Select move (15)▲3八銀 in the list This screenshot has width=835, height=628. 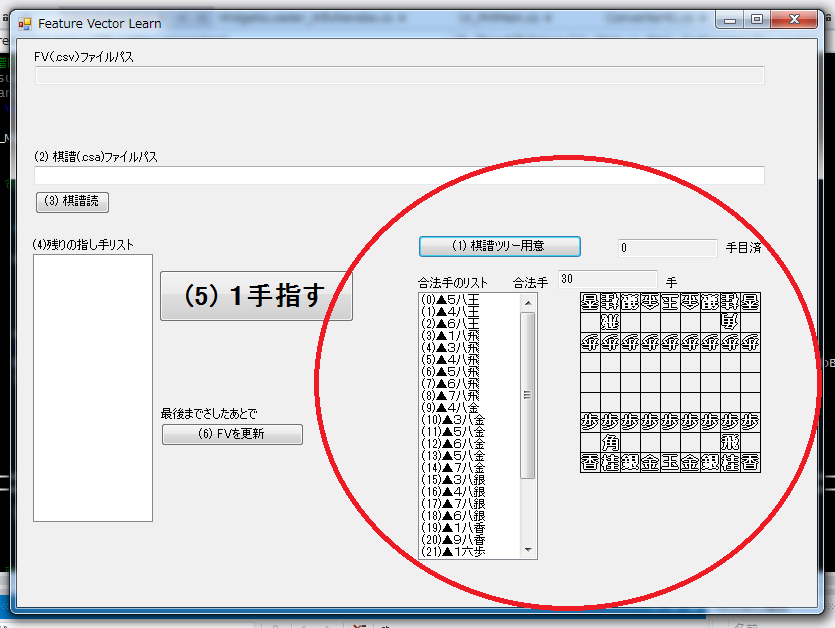453,479
